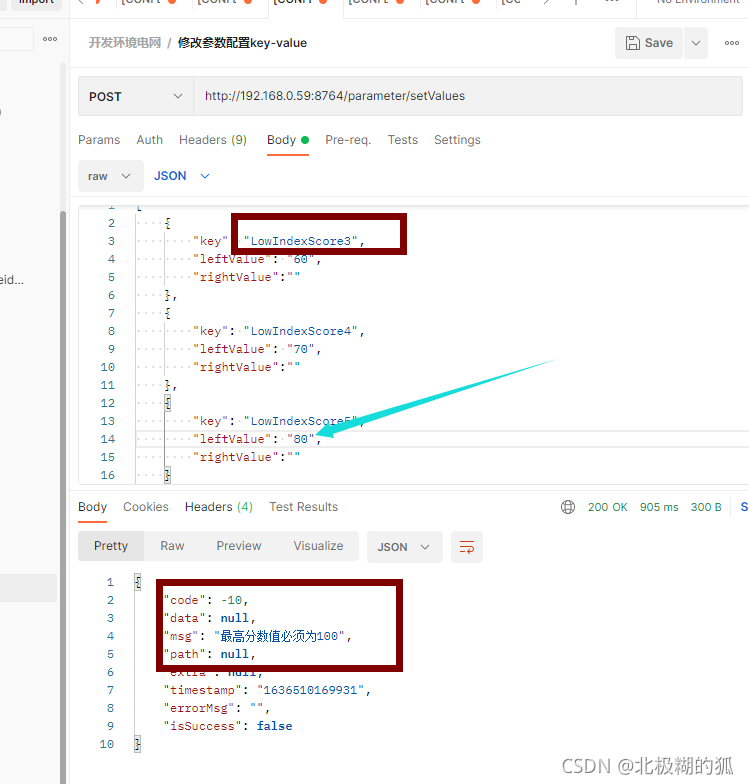Open the request more-actions menu beside Save

732,43
